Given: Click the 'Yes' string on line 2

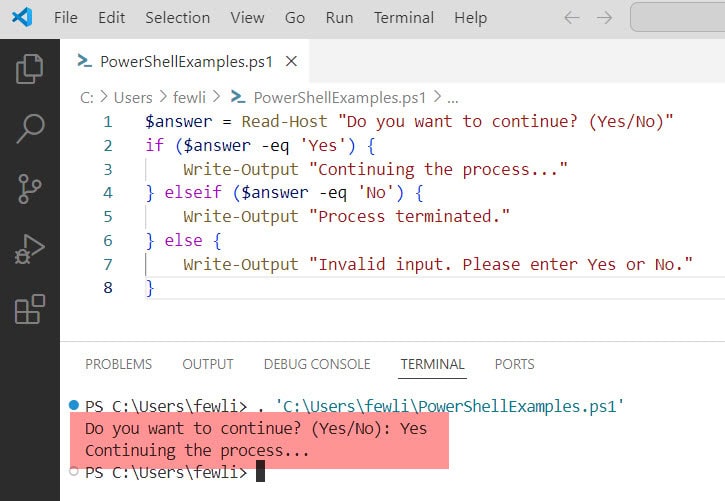Looking at the screenshot, I should pyautogui.click(x=323, y=146).
